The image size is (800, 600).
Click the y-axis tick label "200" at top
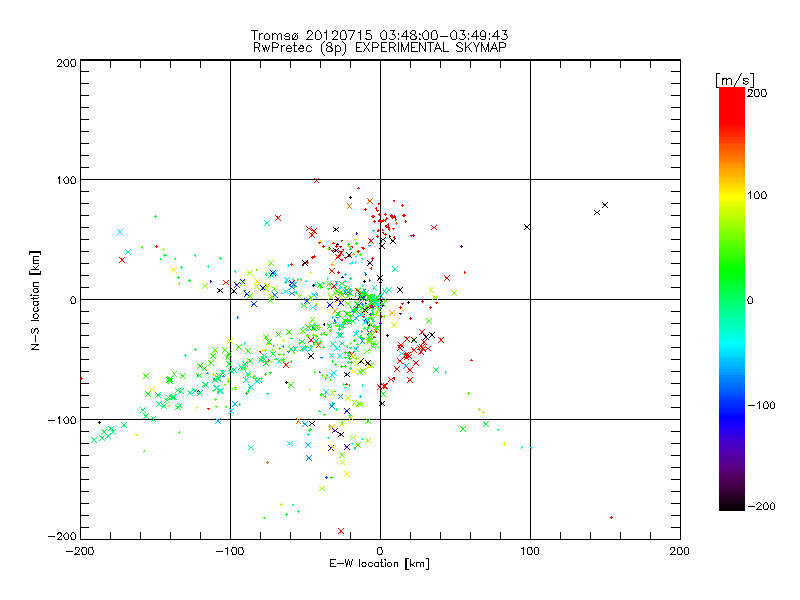[x=66, y=63]
